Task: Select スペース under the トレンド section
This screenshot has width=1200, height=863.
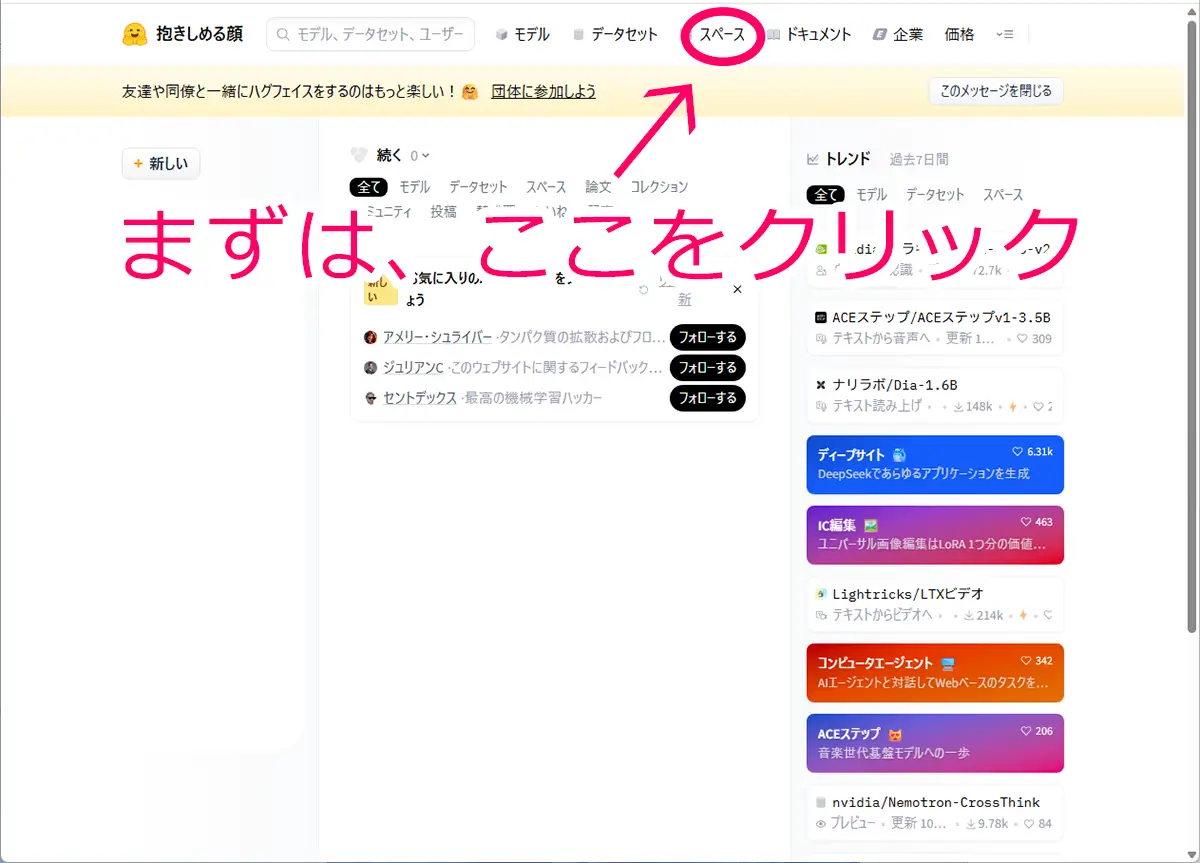Action: click(1003, 195)
